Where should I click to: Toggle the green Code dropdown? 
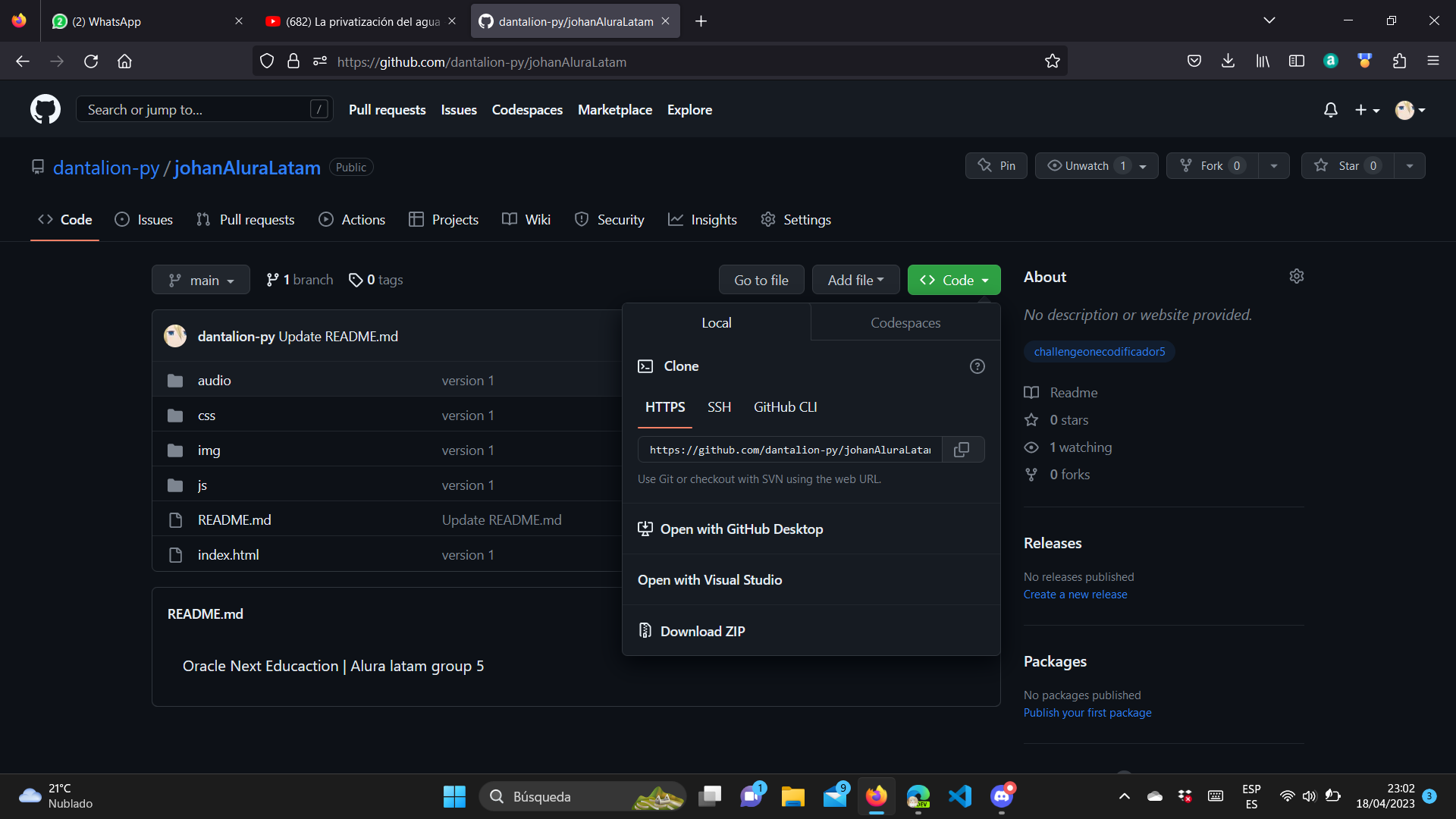point(954,280)
